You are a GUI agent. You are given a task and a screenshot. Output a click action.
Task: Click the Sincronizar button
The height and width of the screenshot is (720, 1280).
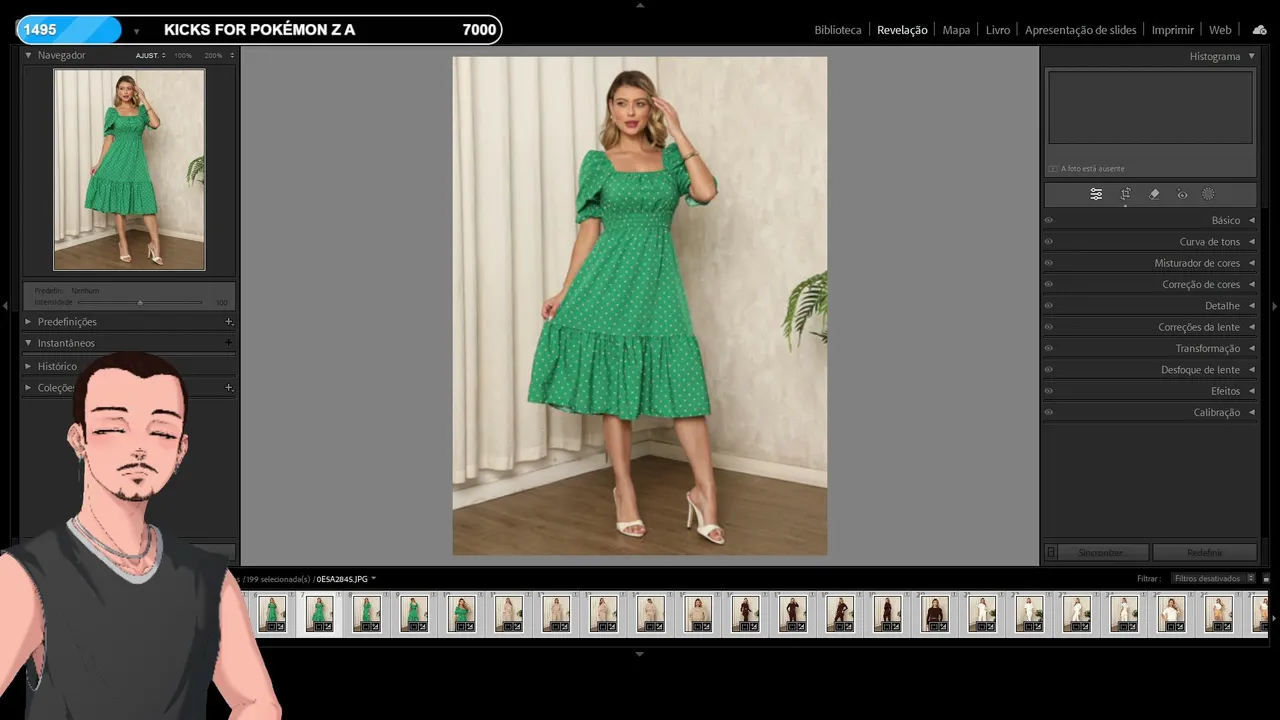click(1103, 552)
